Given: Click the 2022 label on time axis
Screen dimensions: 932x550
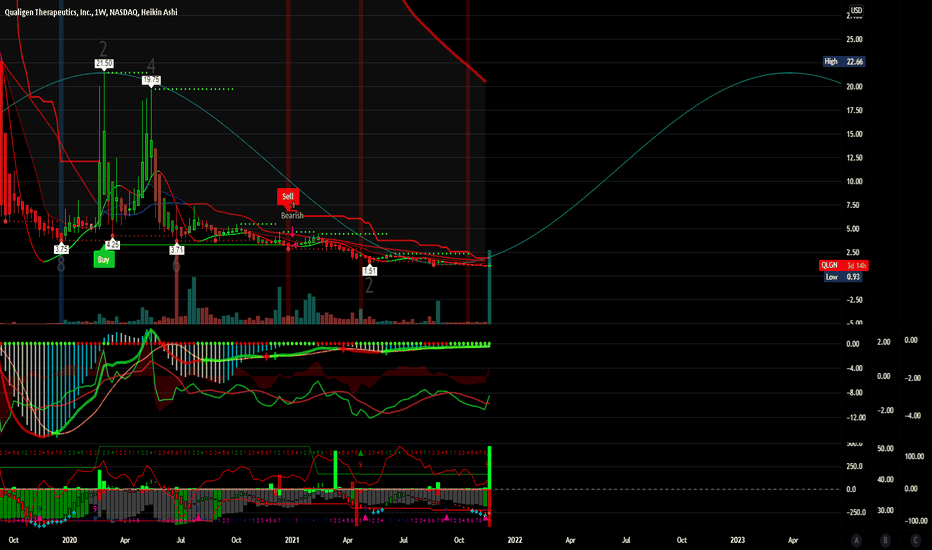Looking at the screenshot, I should point(515,540).
